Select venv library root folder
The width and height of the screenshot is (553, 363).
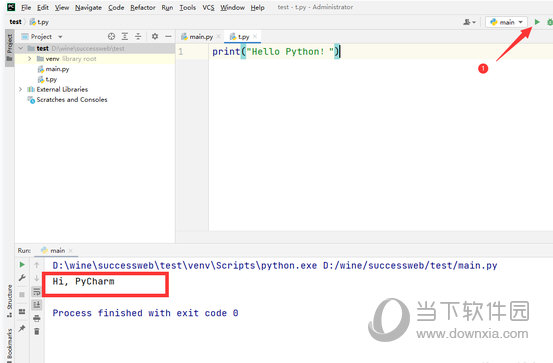[95, 59]
